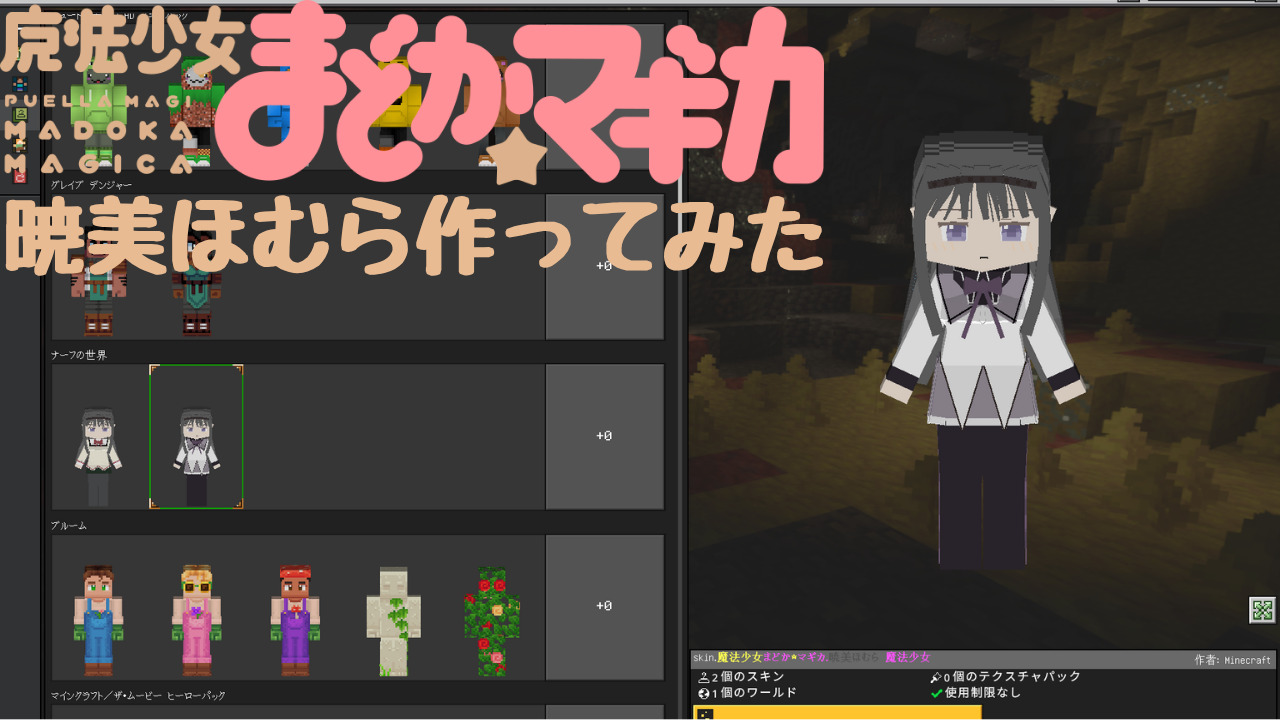Pick the green hoodie skin in top row
1280x720 pixels.
[x=98, y=110]
